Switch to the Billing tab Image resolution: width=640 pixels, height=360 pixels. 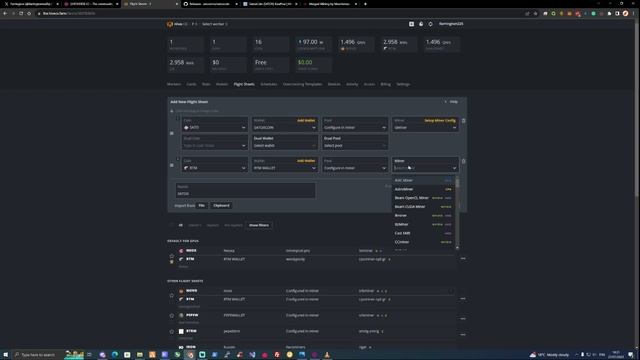click(x=385, y=84)
